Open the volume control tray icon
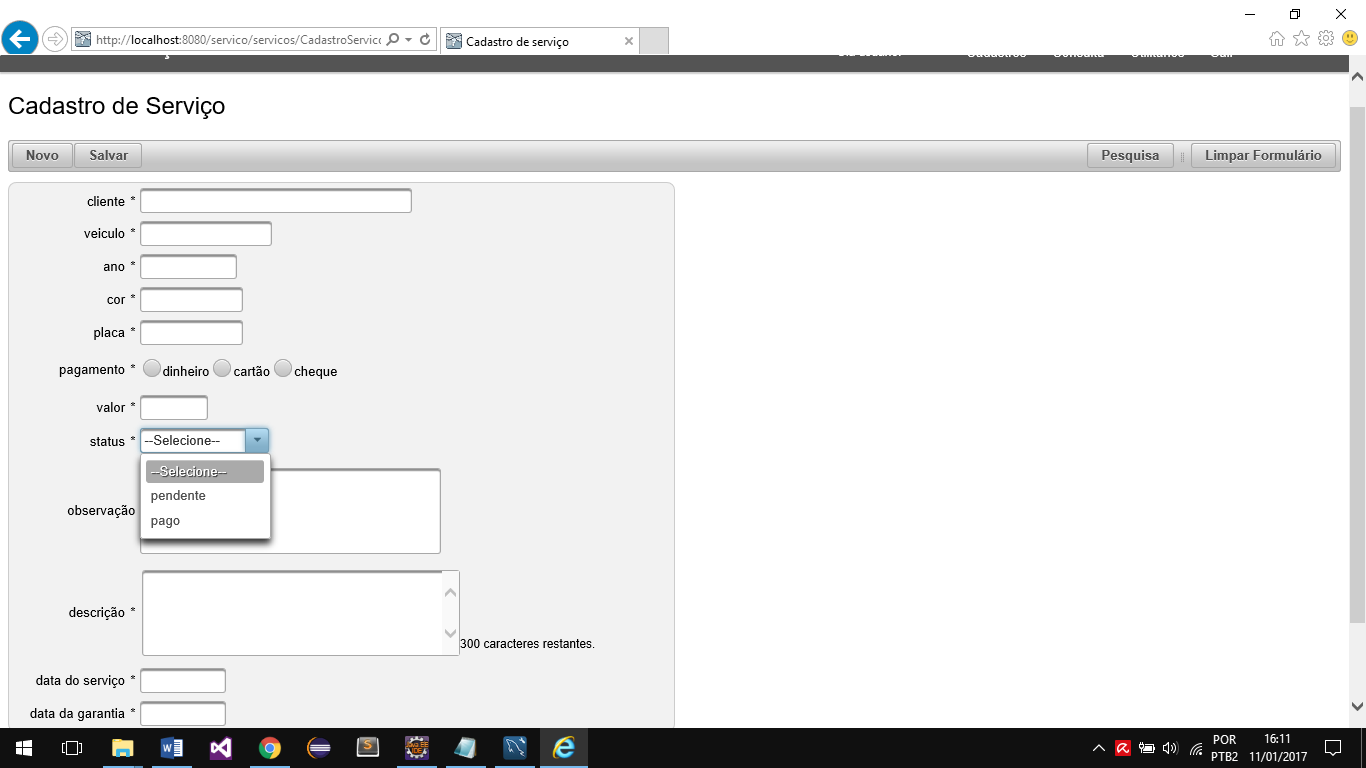 1170,748
